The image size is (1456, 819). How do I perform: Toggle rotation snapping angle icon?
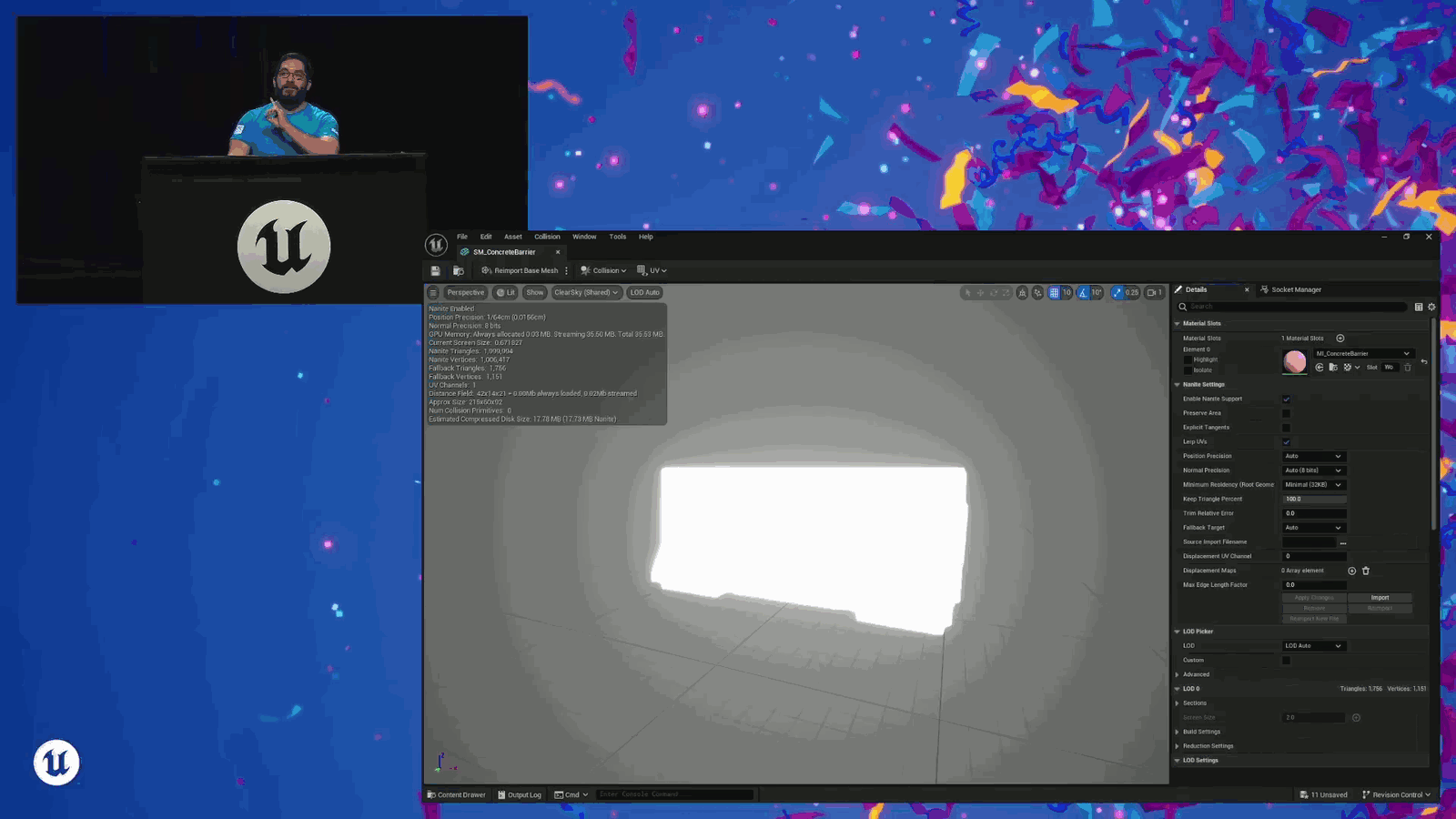tap(1083, 293)
